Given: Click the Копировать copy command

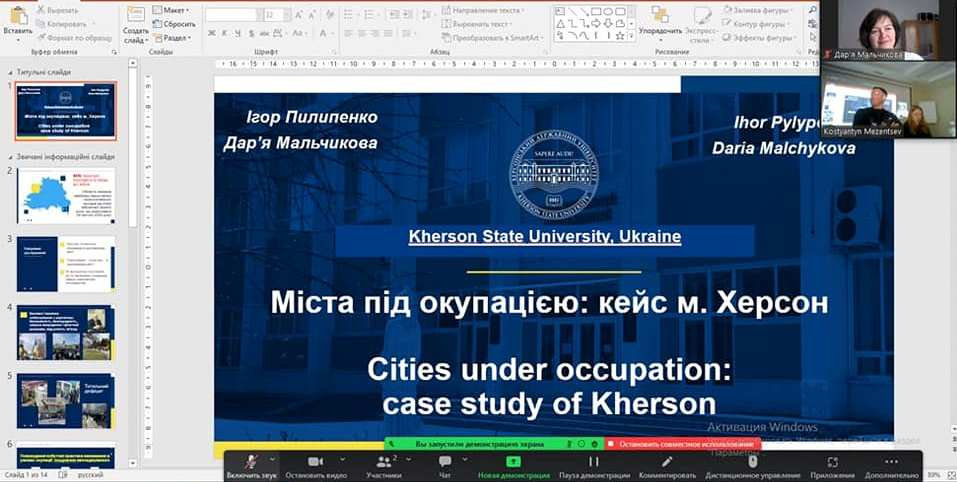Looking at the screenshot, I should pos(62,24).
